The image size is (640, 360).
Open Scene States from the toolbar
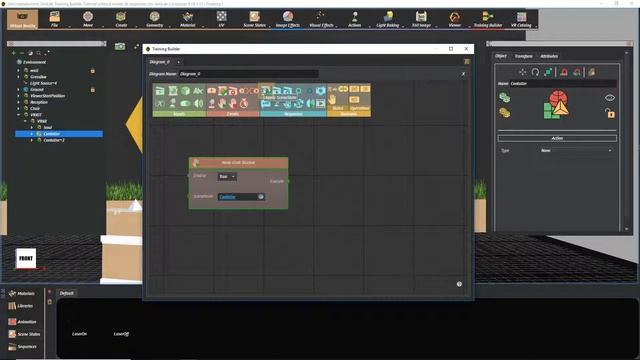coord(254,19)
